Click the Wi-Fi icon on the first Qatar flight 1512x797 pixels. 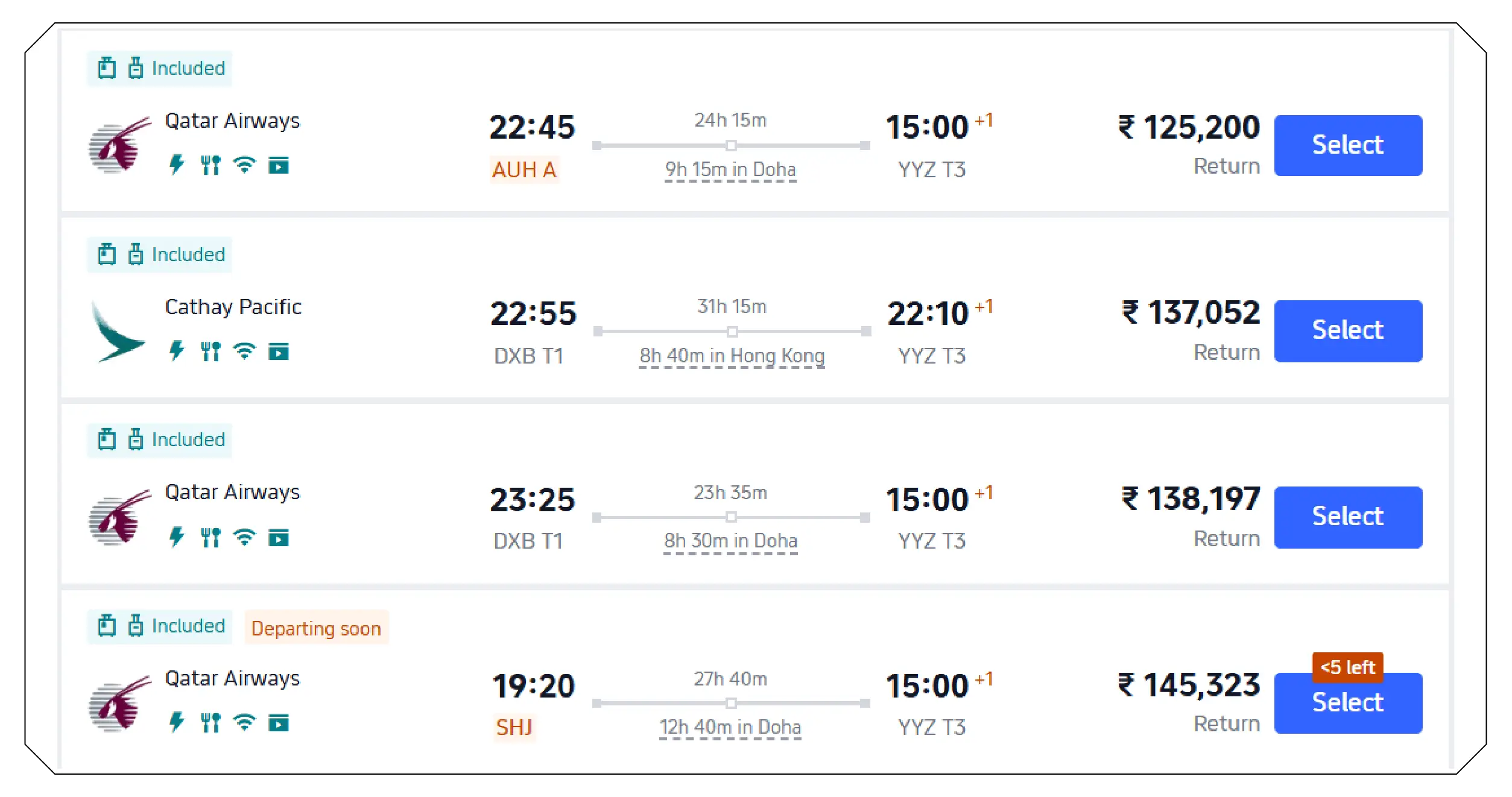point(244,164)
